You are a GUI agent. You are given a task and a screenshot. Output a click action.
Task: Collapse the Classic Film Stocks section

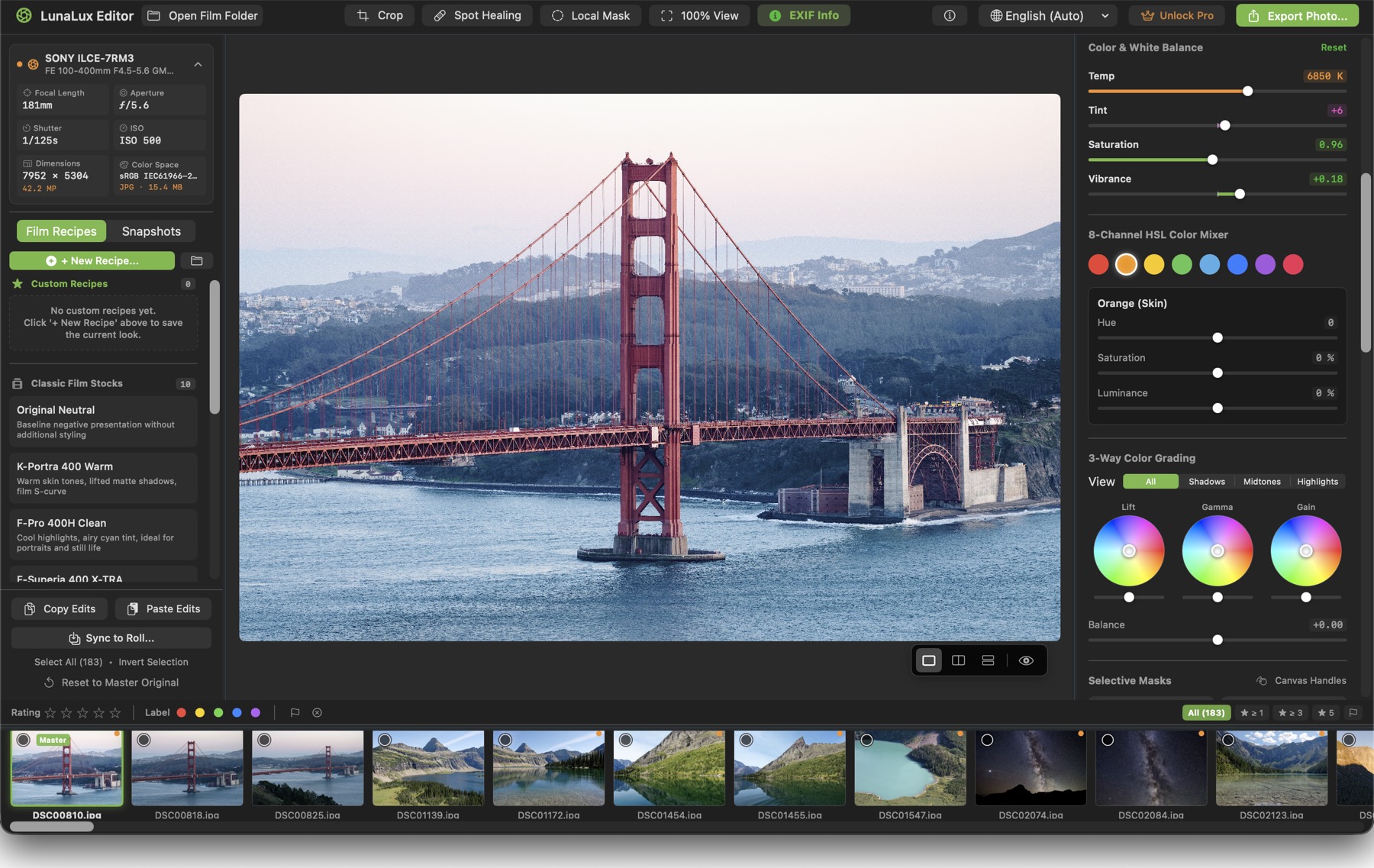pyautogui.click(x=103, y=384)
